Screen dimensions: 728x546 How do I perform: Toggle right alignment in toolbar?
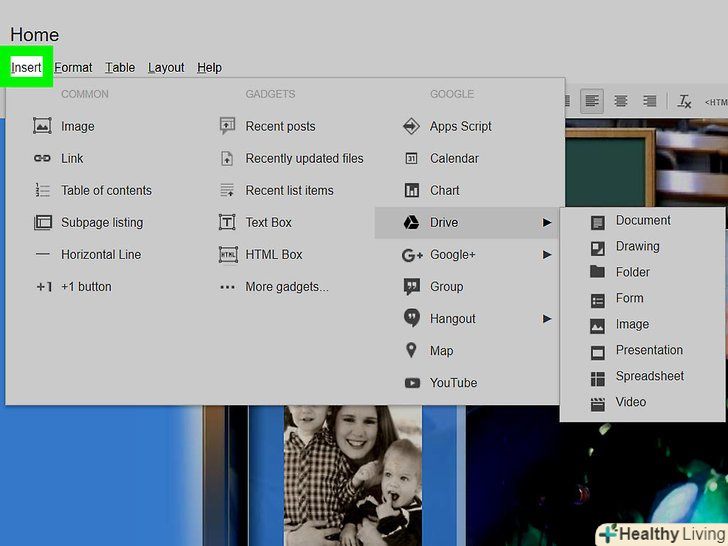[650, 101]
